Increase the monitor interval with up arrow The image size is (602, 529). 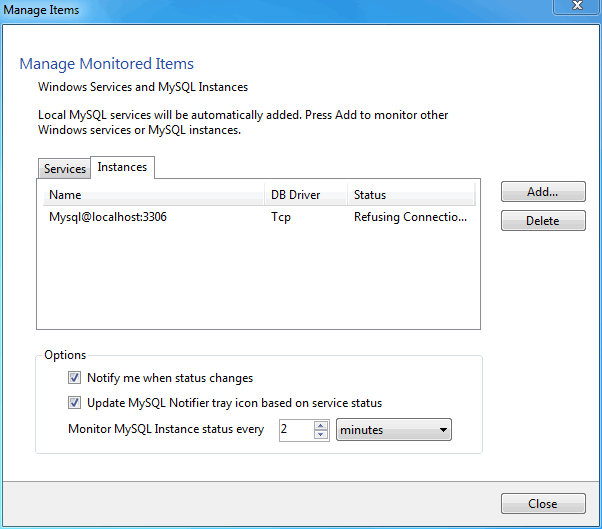point(321,425)
